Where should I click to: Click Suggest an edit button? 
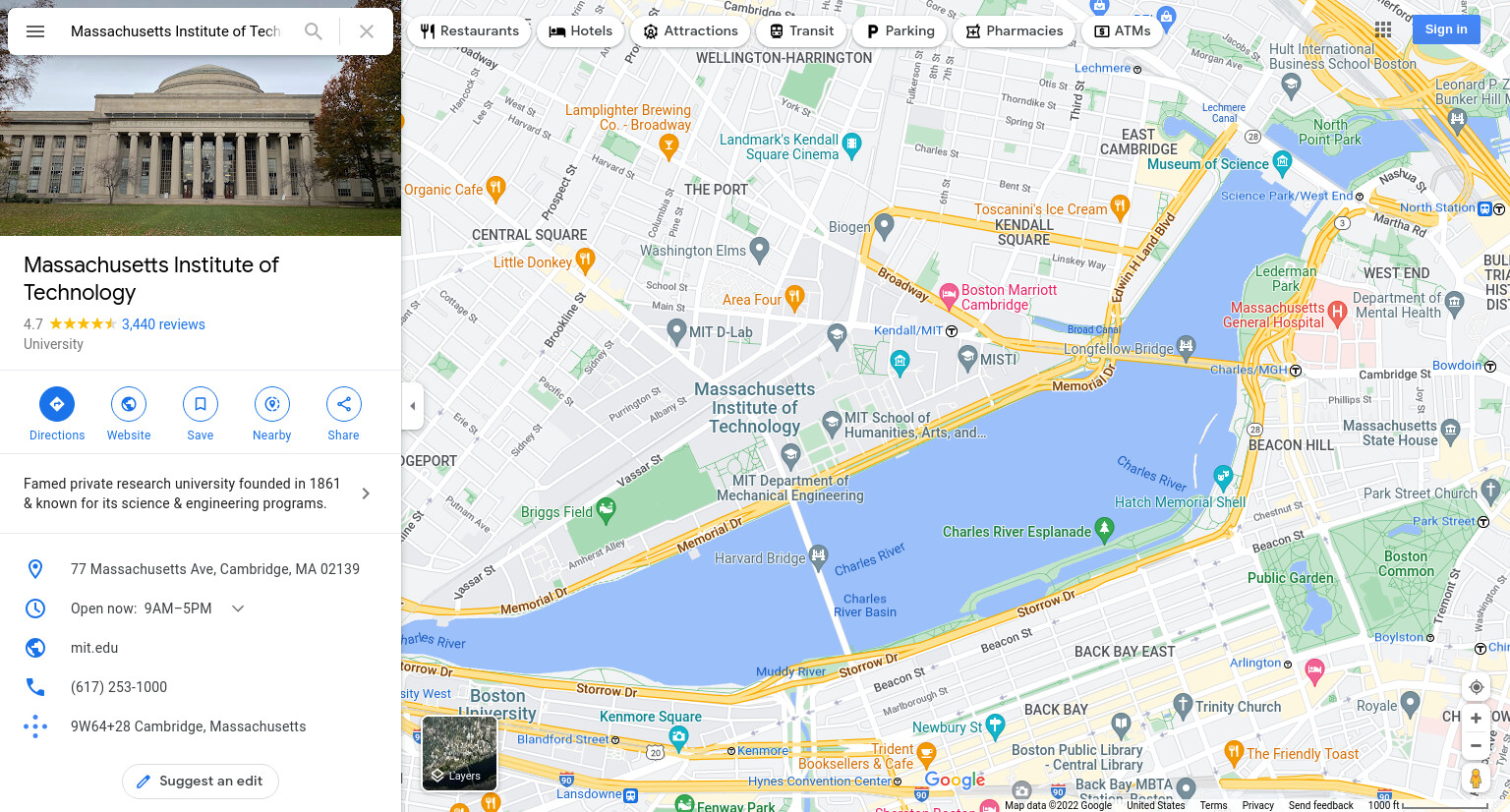pyautogui.click(x=201, y=782)
